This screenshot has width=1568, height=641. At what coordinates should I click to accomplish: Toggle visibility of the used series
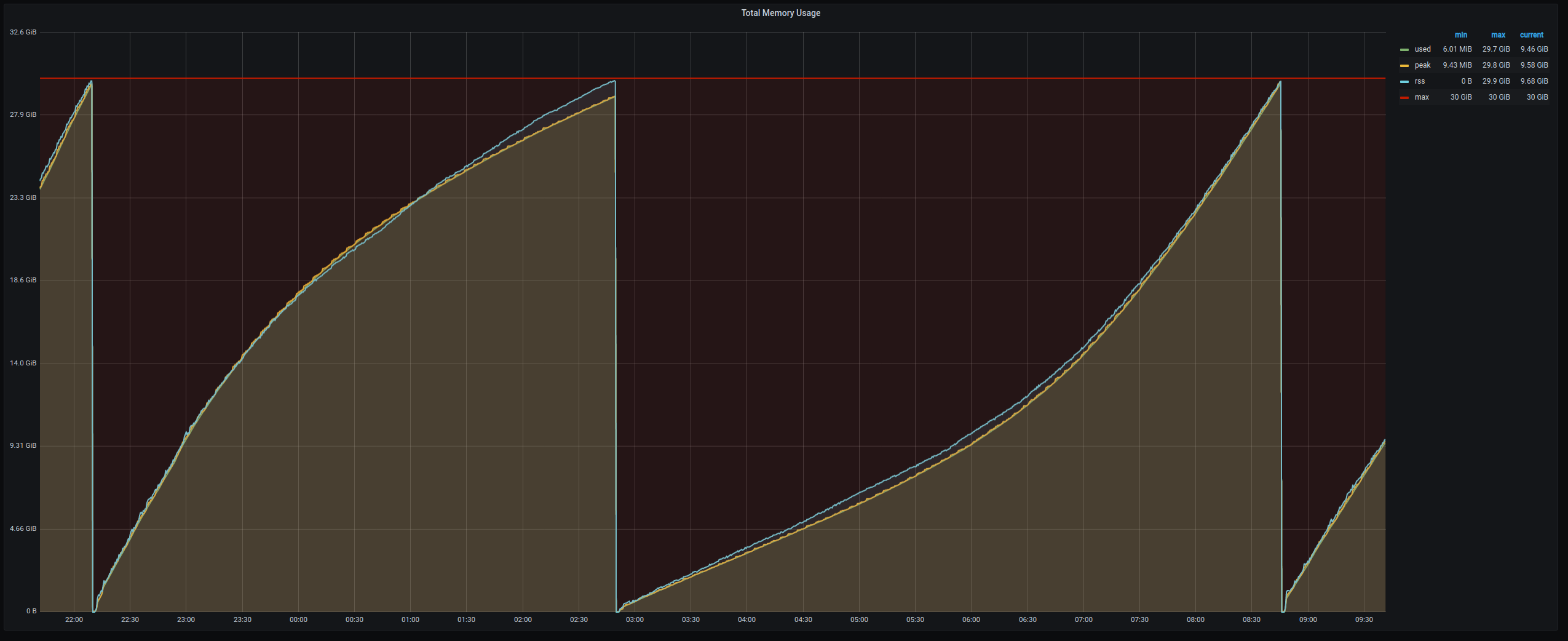pyautogui.click(x=1422, y=49)
